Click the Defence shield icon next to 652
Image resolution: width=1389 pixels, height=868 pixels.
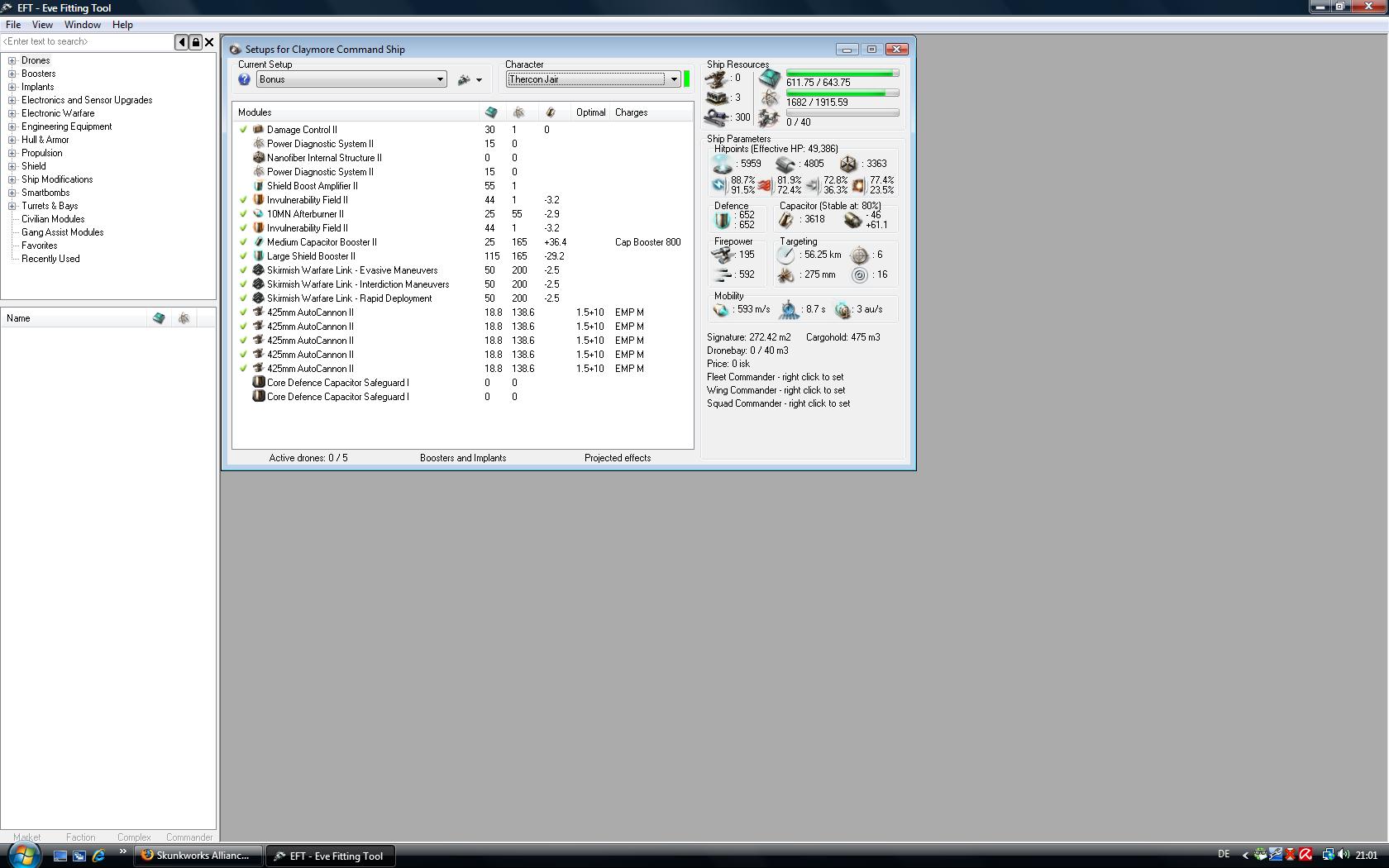click(x=723, y=220)
